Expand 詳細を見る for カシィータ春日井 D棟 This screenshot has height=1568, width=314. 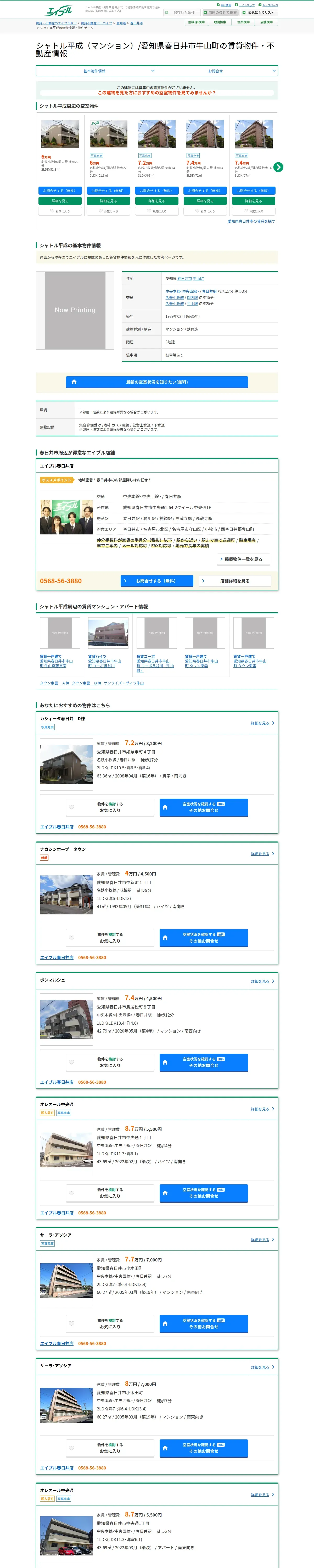click(x=262, y=723)
